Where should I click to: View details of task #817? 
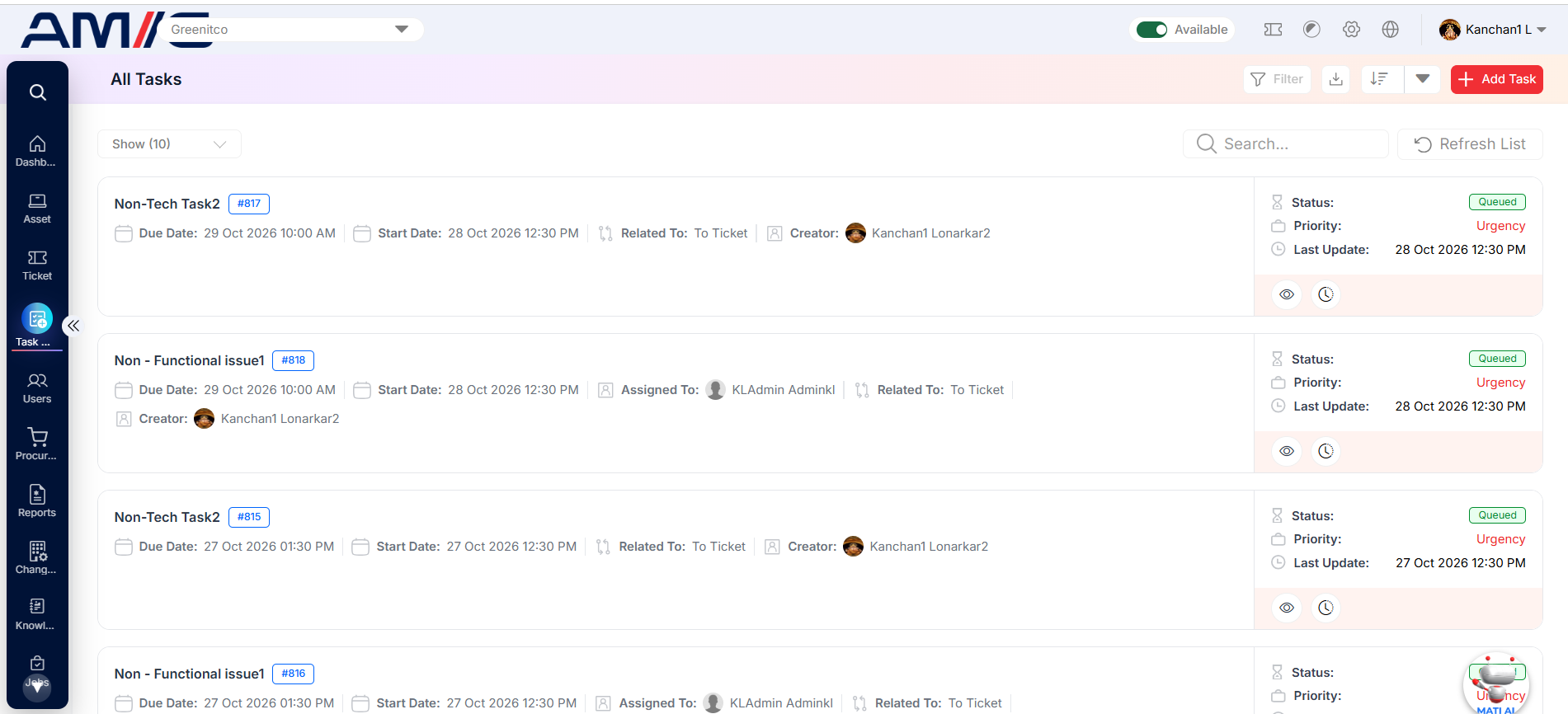tap(1287, 294)
